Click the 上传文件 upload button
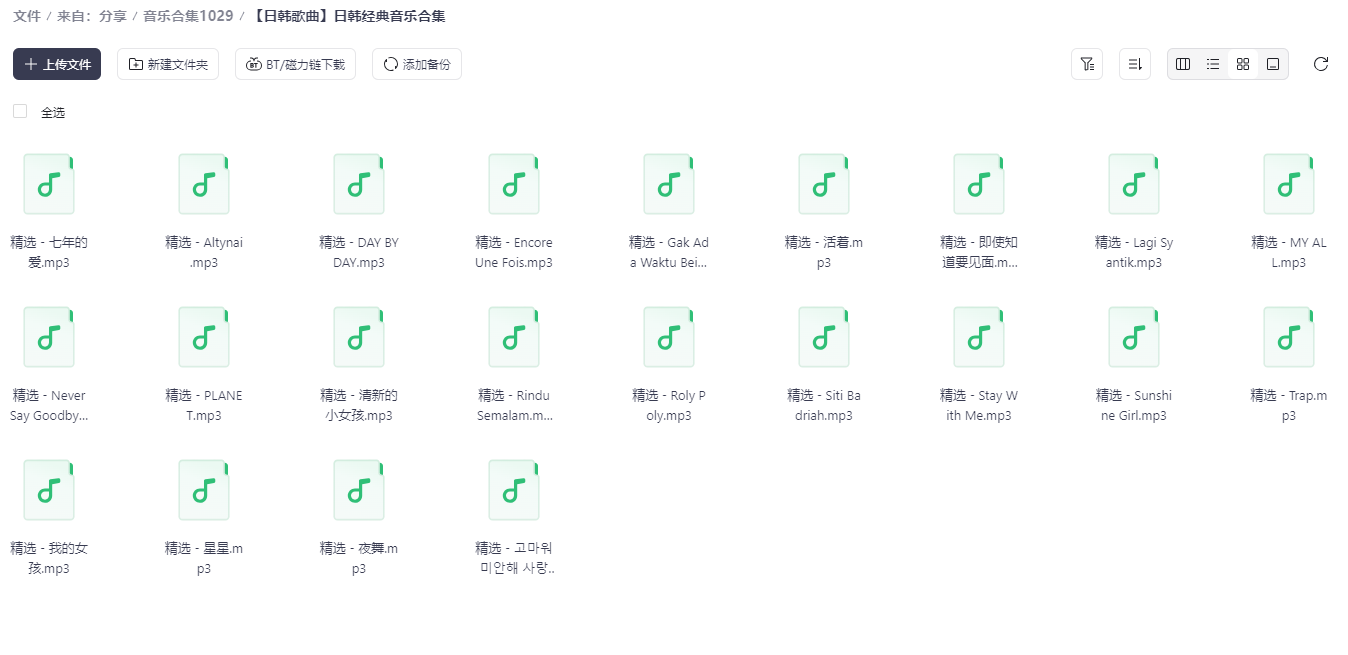This screenshot has width=1348, height=655. click(57, 64)
